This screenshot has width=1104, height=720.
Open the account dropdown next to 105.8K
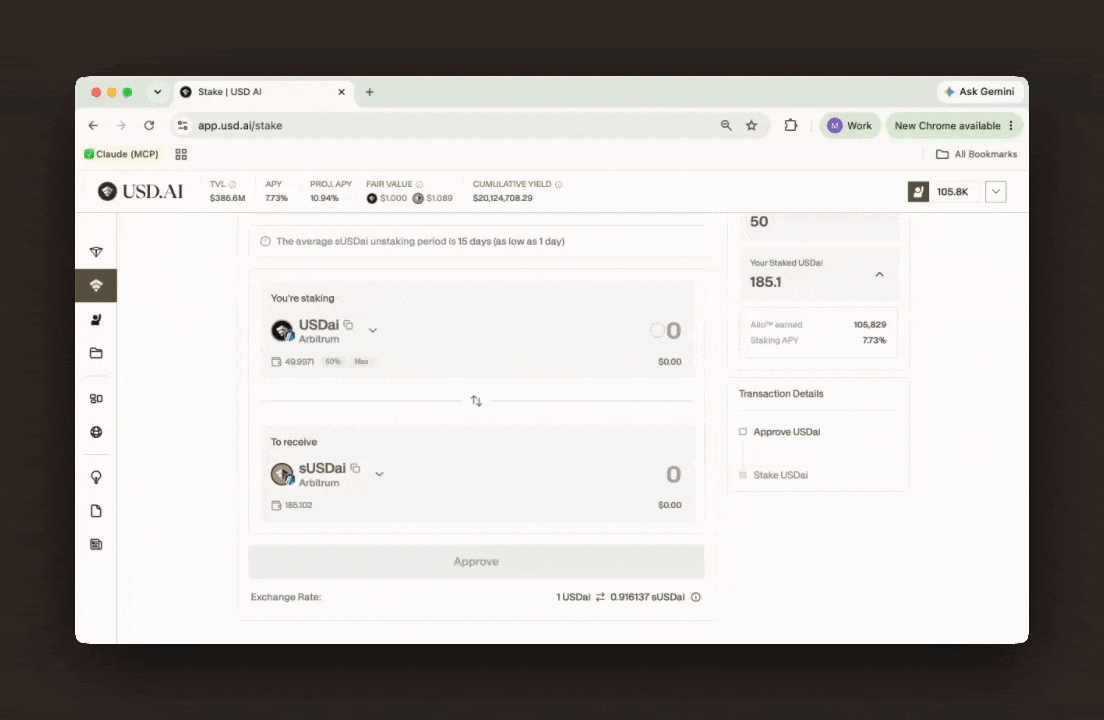(996, 191)
